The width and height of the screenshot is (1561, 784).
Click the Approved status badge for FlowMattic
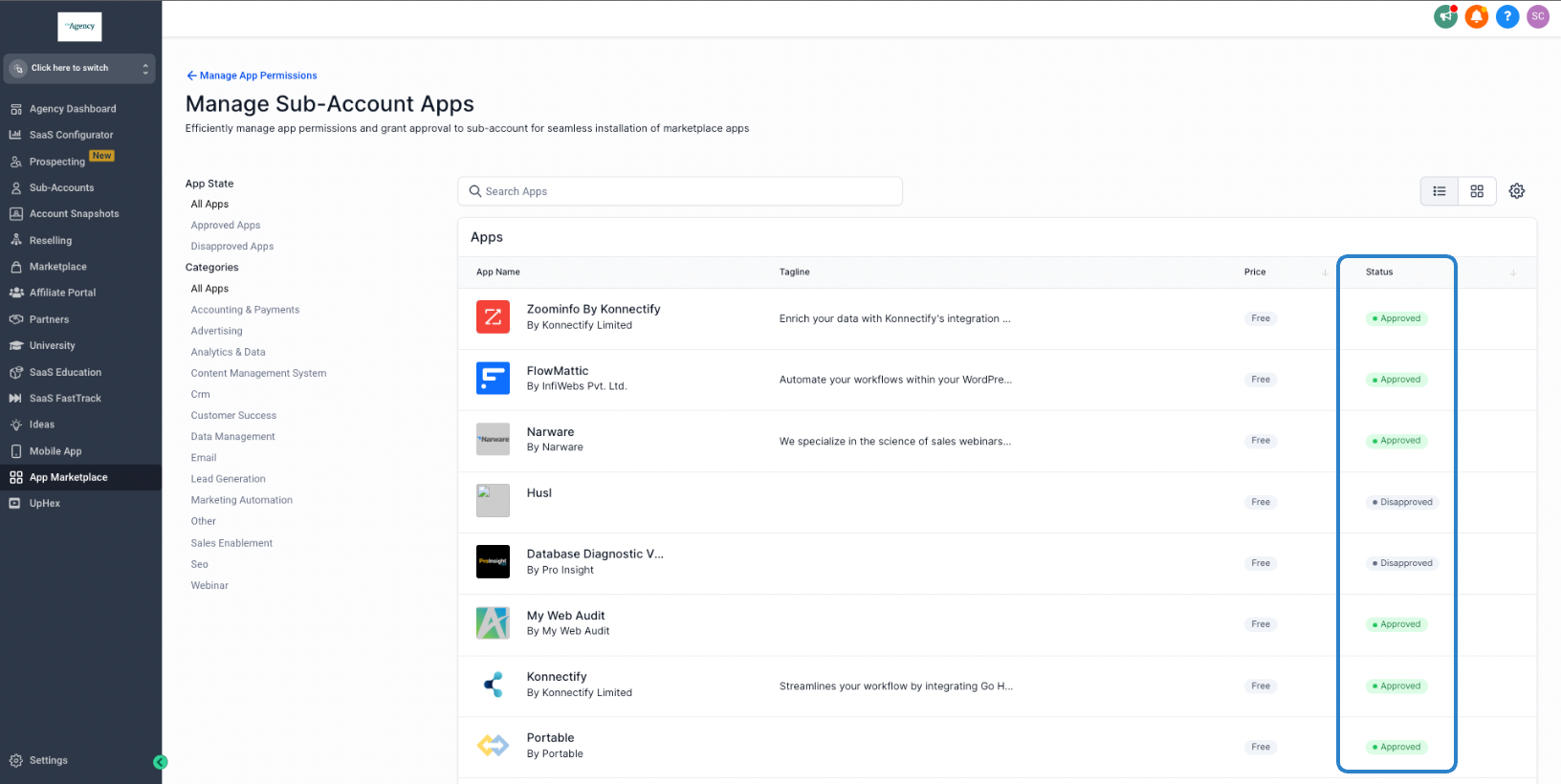(x=1396, y=380)
